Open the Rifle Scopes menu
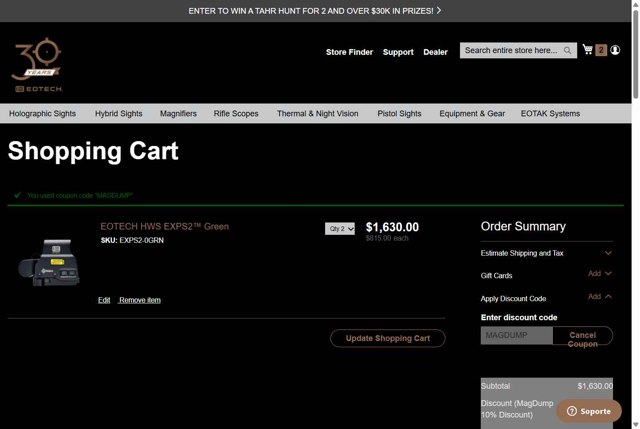 [236, 113]
